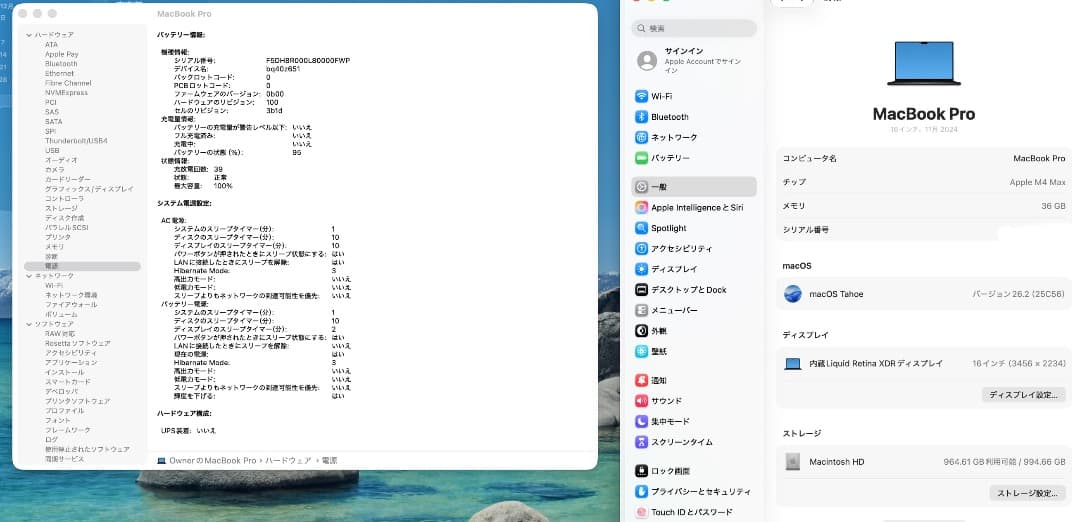Select アプリケーション in software list

72,363
